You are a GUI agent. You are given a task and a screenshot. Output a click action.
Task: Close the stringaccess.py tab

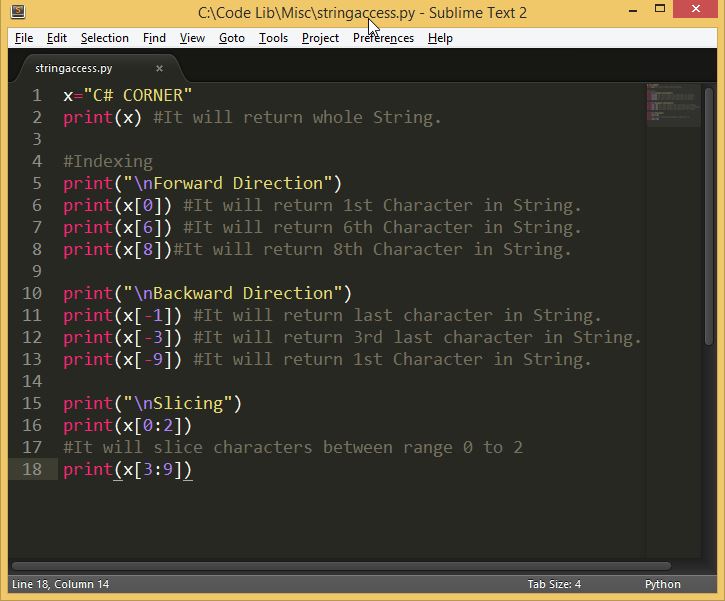pos(159,68)
